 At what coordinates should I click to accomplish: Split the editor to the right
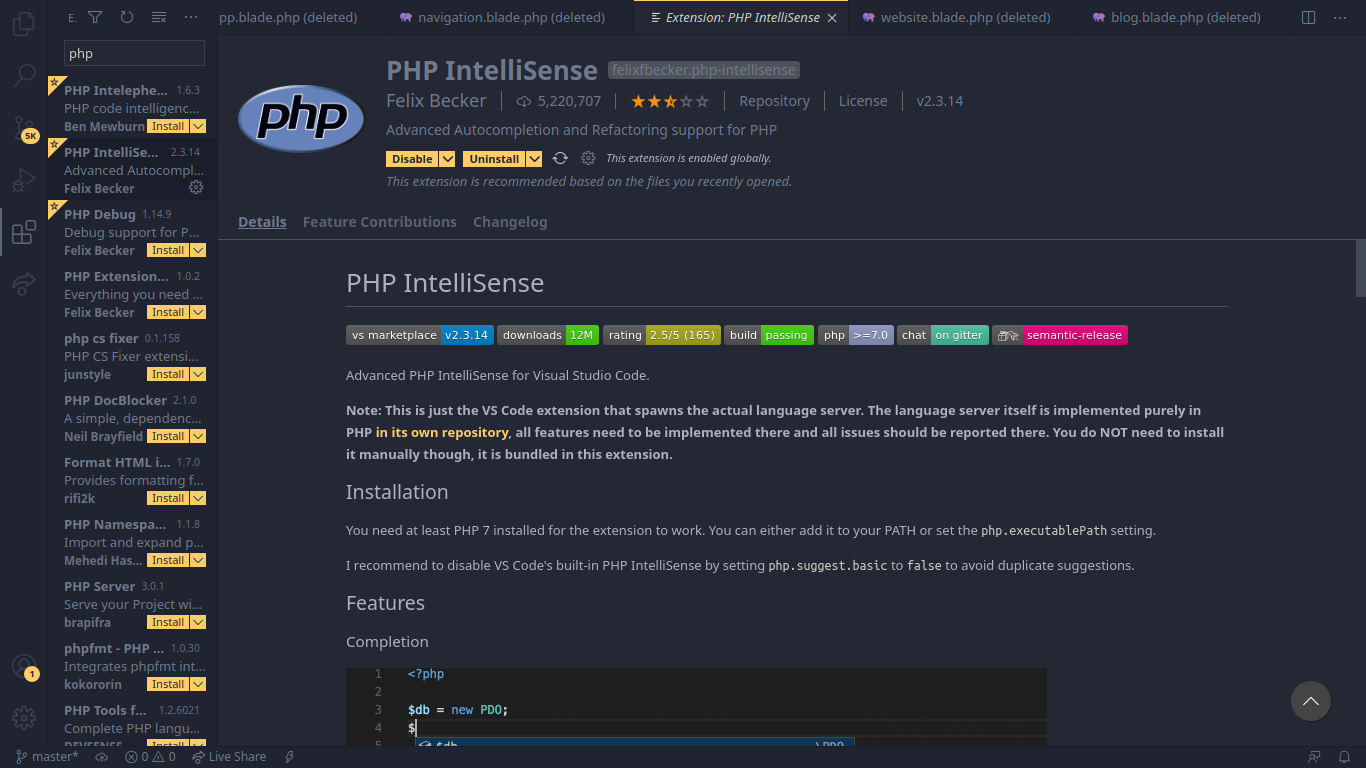click(x=1308, y=17)
